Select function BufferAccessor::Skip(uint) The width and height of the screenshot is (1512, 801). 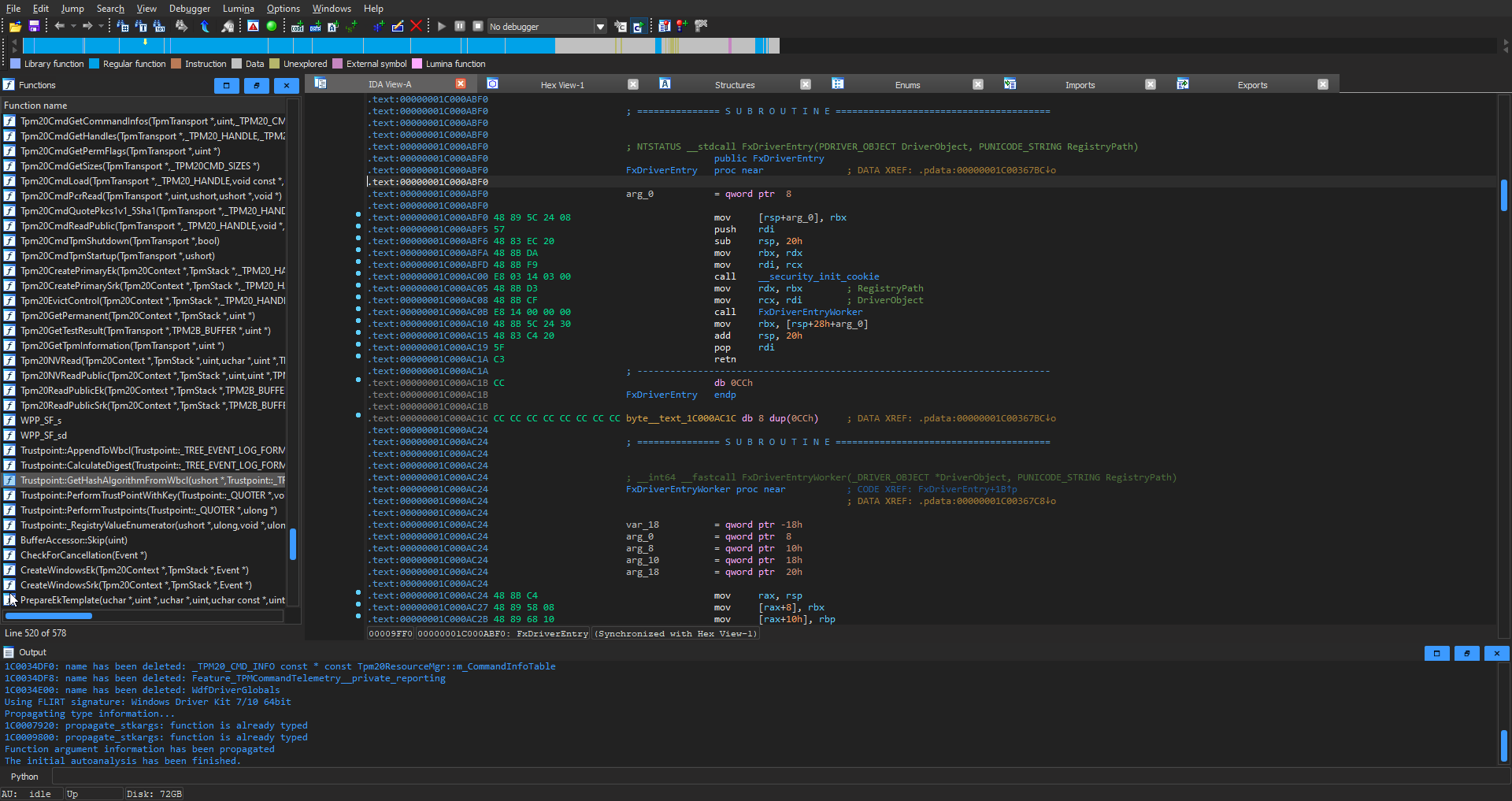click(143, 540)
